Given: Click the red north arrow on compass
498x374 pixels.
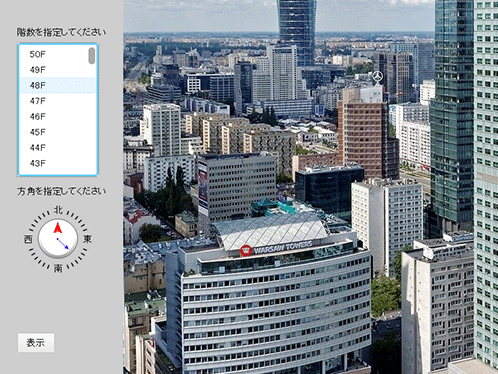Looking at the screenshot, I should (58, 228).
